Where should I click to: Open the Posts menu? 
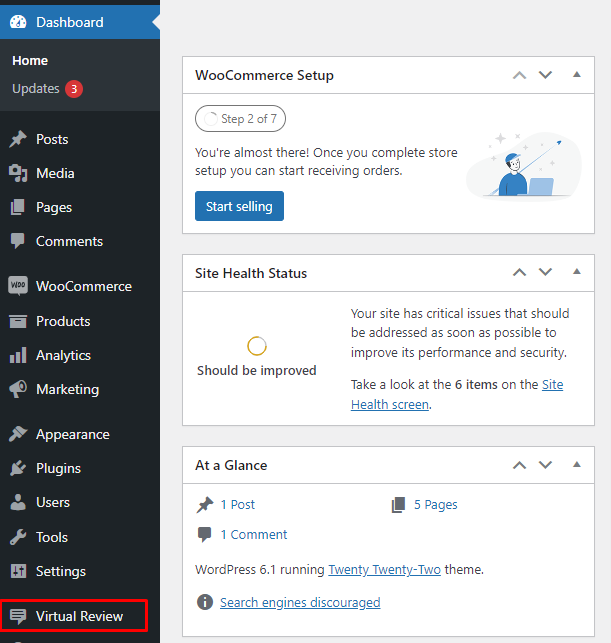pos(52,139)
